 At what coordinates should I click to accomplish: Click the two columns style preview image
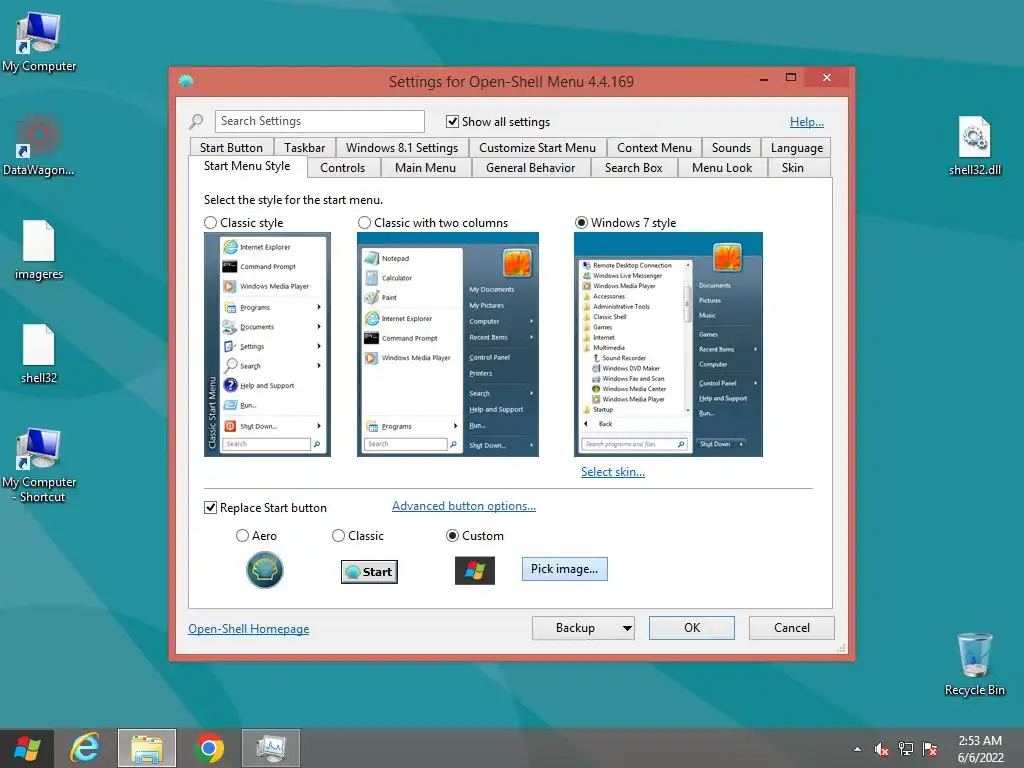[x=447, y=344]
